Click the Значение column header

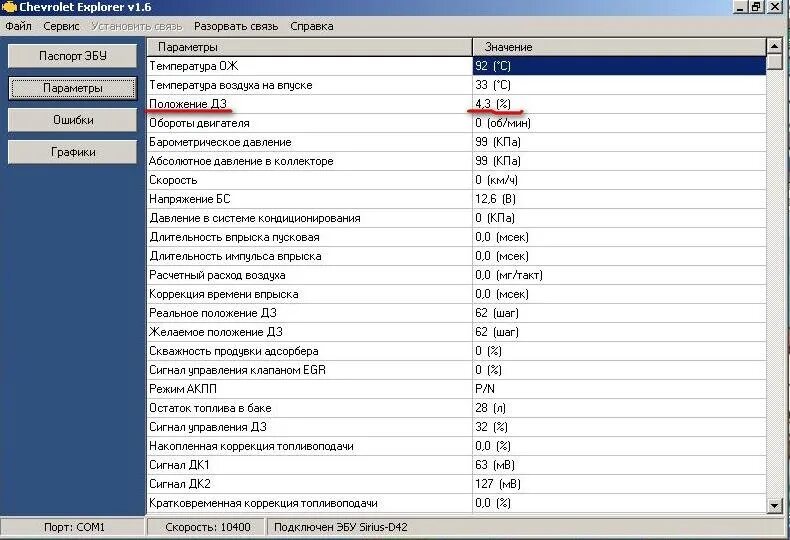(619, 47)
